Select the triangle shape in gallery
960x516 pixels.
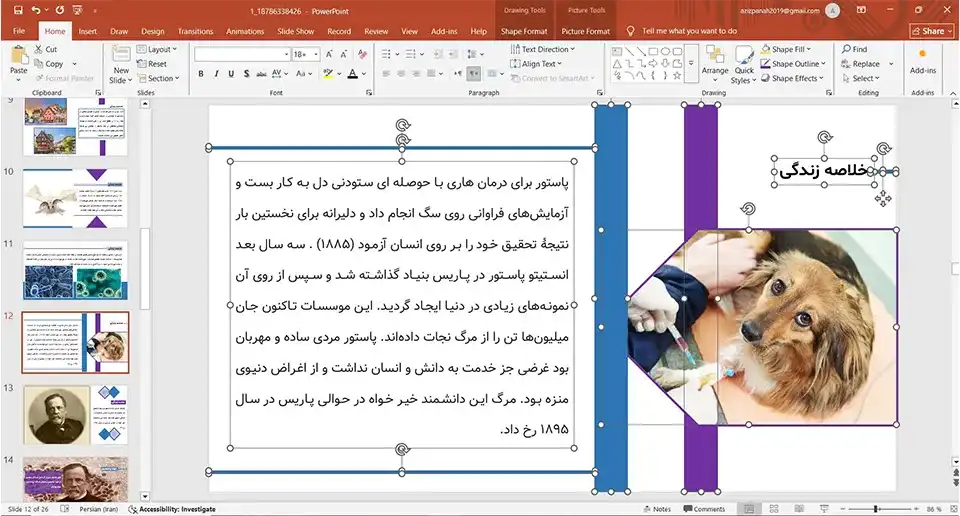pyautogui.click(x=617, y=64)
